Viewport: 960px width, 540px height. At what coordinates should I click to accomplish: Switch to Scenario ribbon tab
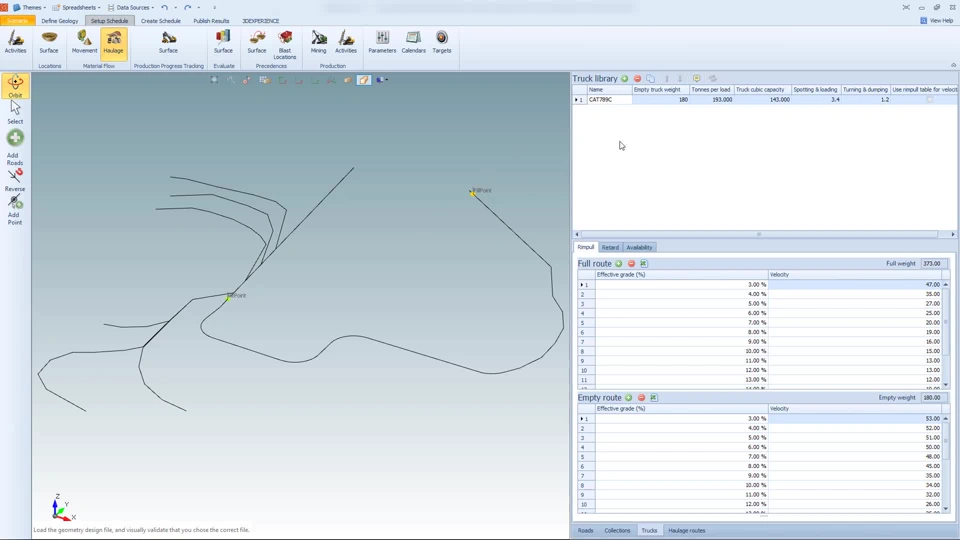point(17,21)
